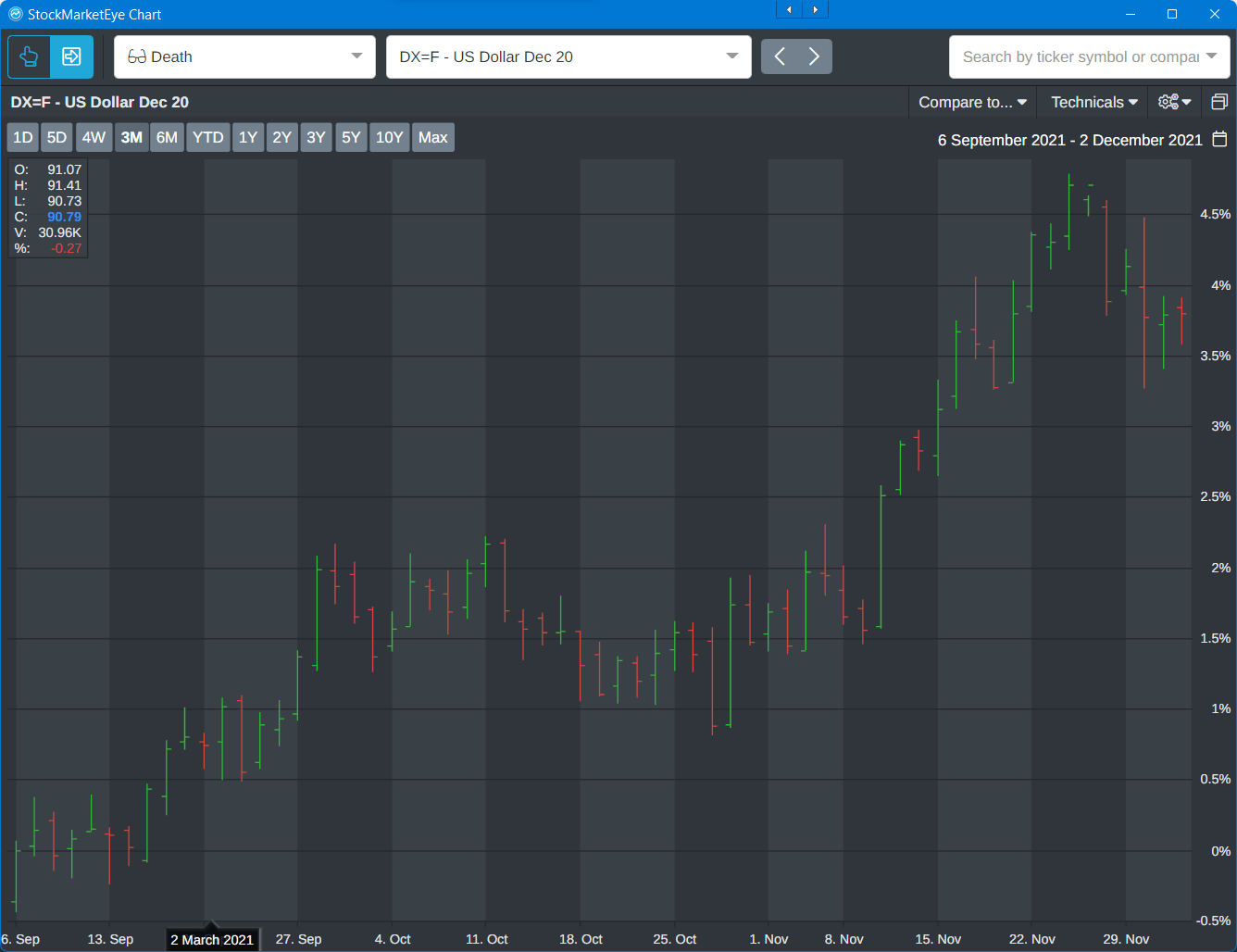Switch chart to 6M range
Screen dimensions: 1237x952
(167, 137)
